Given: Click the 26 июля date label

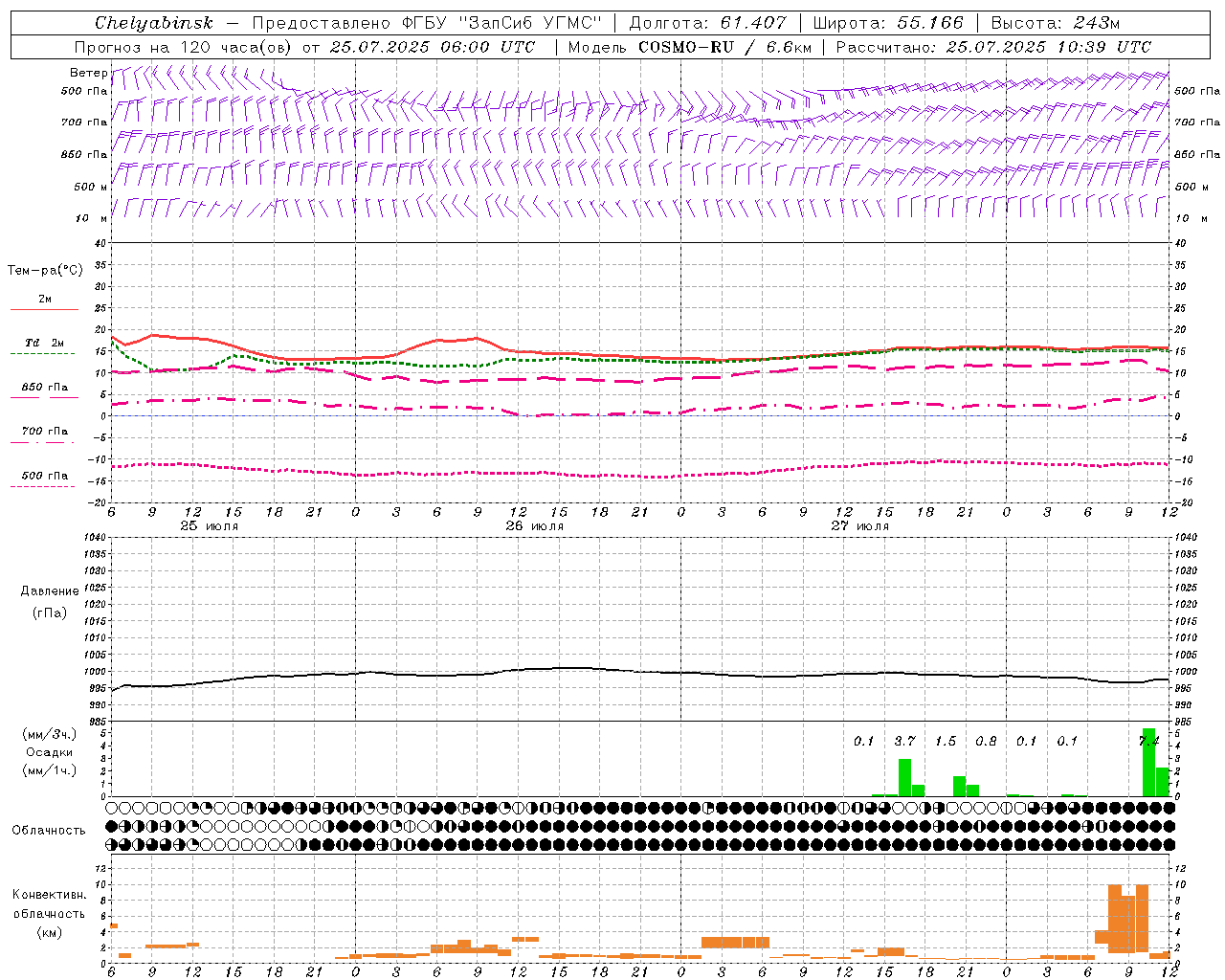Looking at the screenshot, I should 534,526.
